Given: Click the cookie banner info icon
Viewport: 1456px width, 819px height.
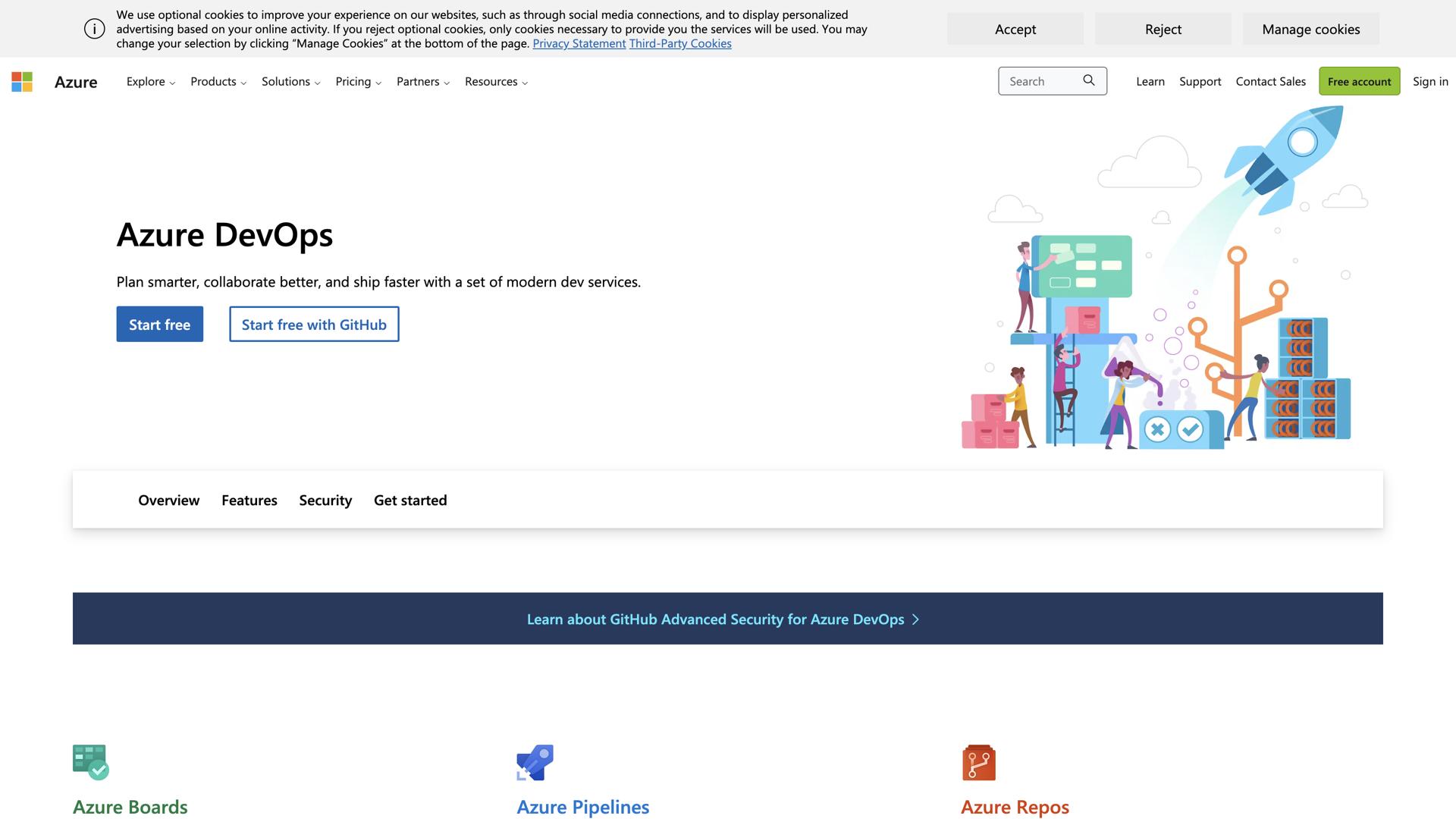Looking at the screenshot, I should [x=95, y=29].
